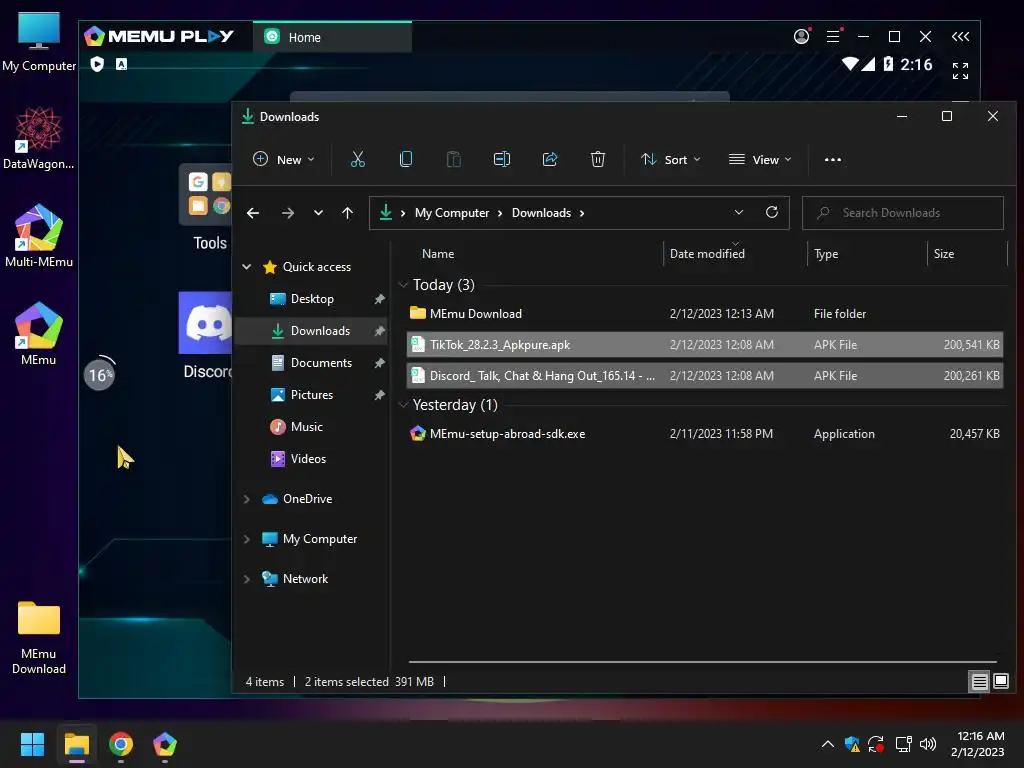Click My Computer in address breadcrumb
This screenshot has height=768, width=1024.
tap(452, 213)
